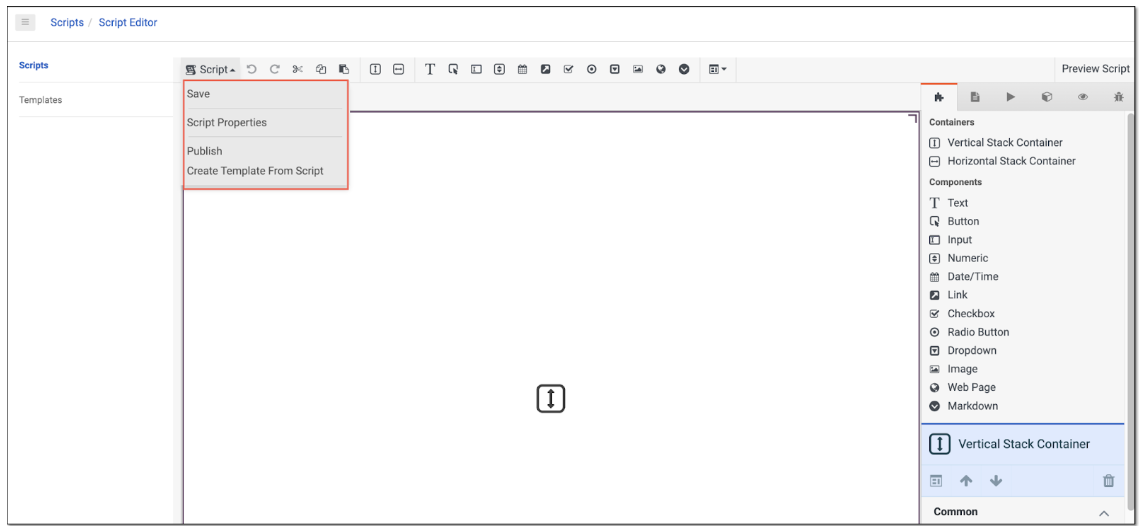1142x526 pixels.
Task: Insert Dropdown component from toolbar
Action: coord(615,69)
